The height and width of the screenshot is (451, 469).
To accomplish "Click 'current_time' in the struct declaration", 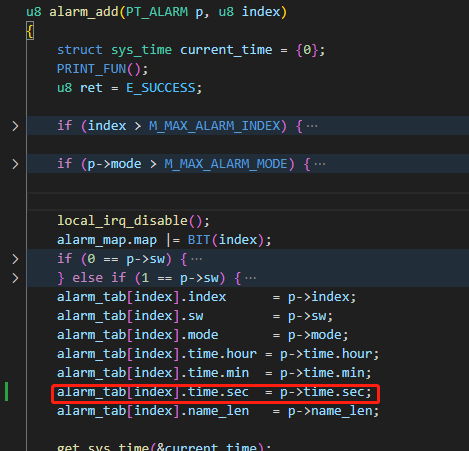I will [226, 50].
